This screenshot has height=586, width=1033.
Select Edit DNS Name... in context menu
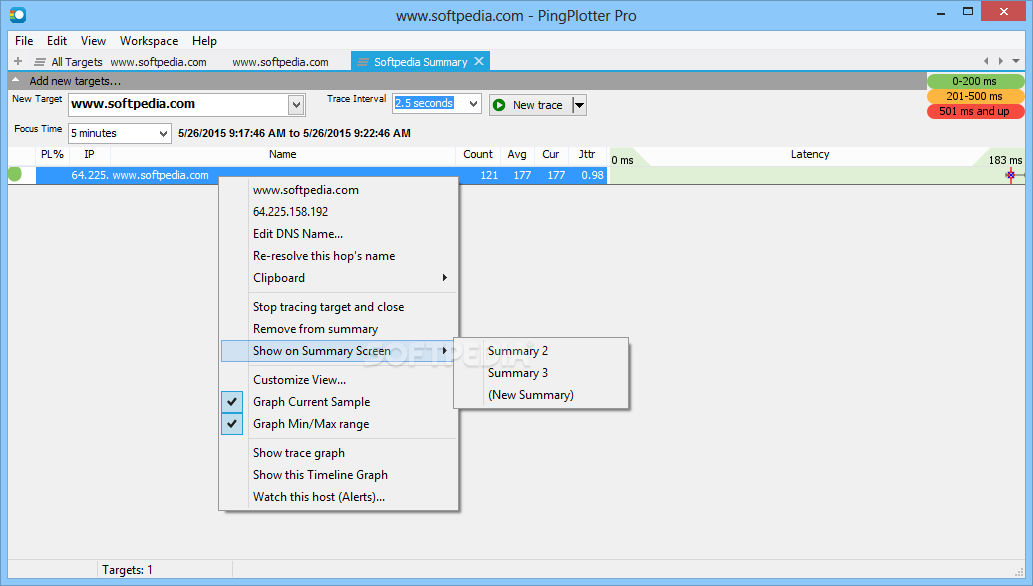click(x=298, y=234)
